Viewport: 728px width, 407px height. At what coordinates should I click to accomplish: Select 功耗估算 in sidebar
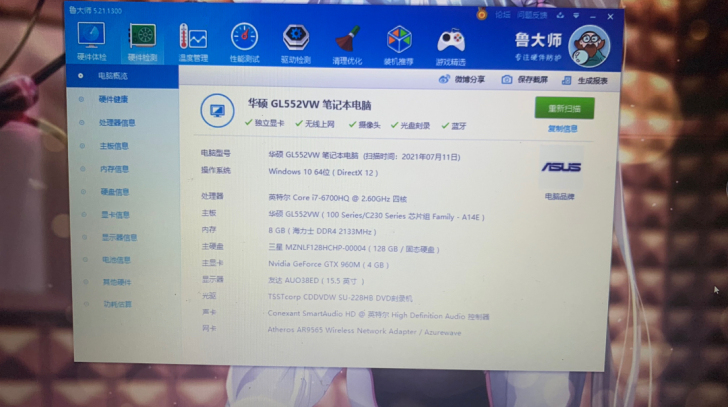117,304
